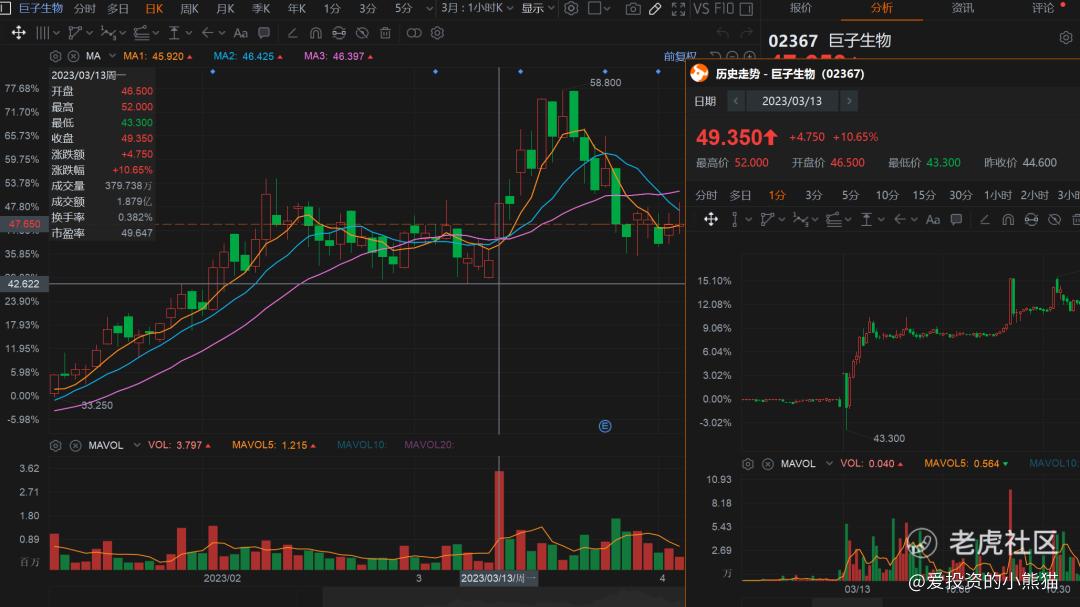This screenshot has width=1080, height=607.
Task: Toggle magnet snap mode in main toolbar
Action: [315, 32]
